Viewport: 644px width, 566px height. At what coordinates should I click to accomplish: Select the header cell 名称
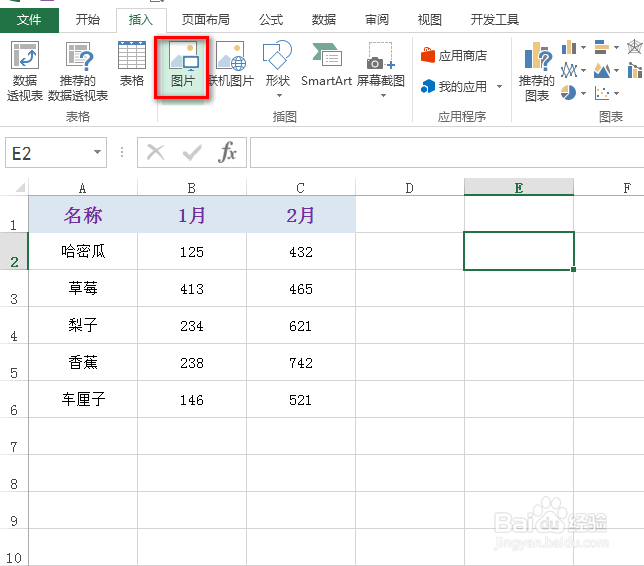click(x=83, y=214)
